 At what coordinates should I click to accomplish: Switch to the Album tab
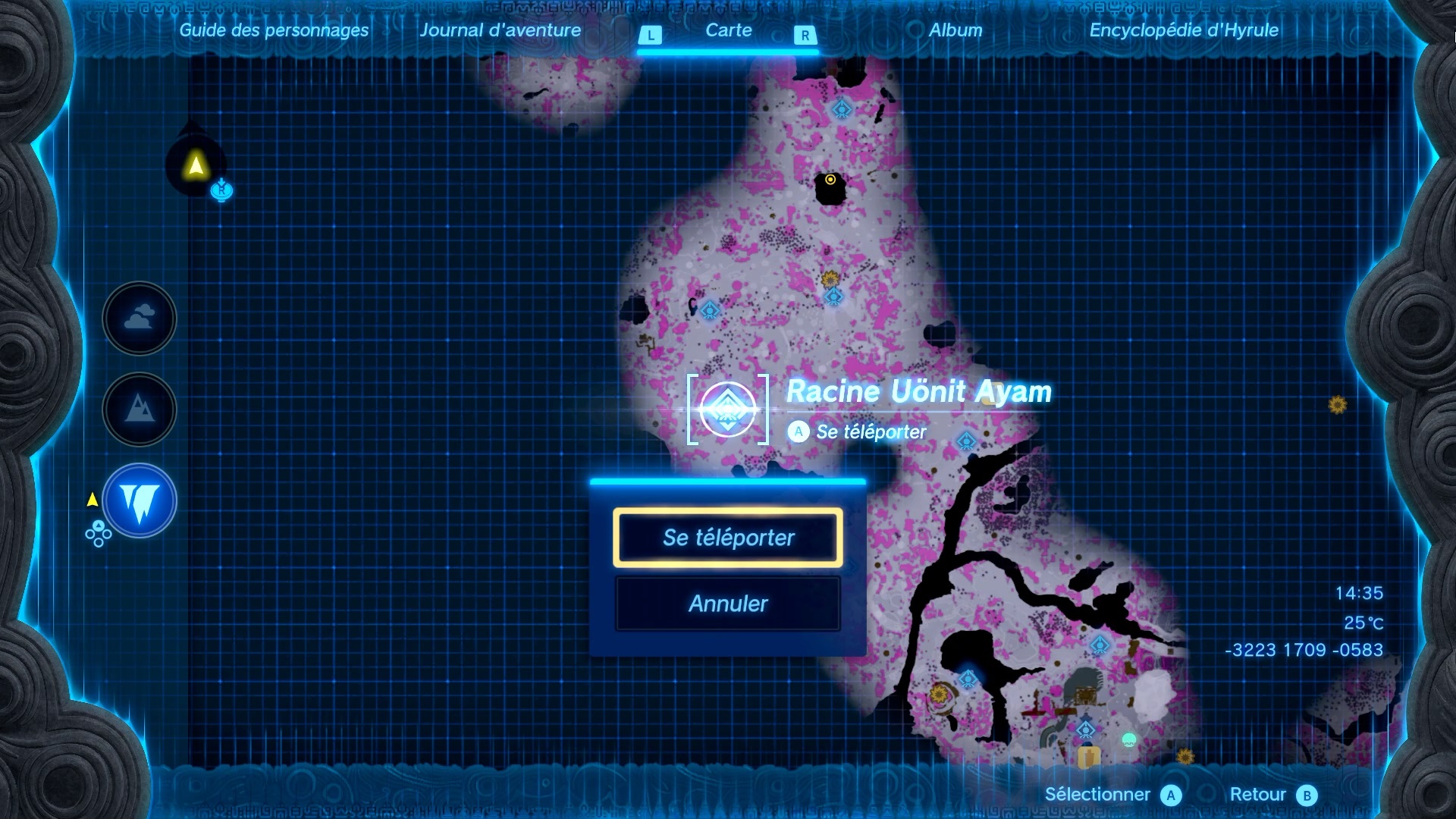pyautogui.click(x=955, y=30)
